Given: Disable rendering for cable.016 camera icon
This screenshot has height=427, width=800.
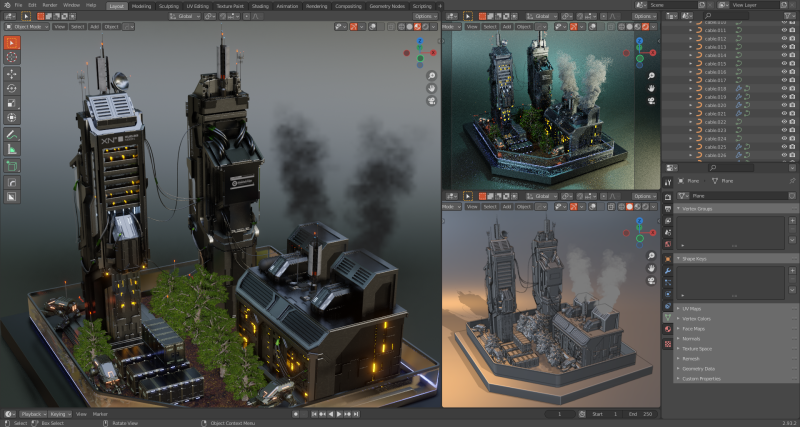Looking at the screenshot, I should tap(794, 72).
